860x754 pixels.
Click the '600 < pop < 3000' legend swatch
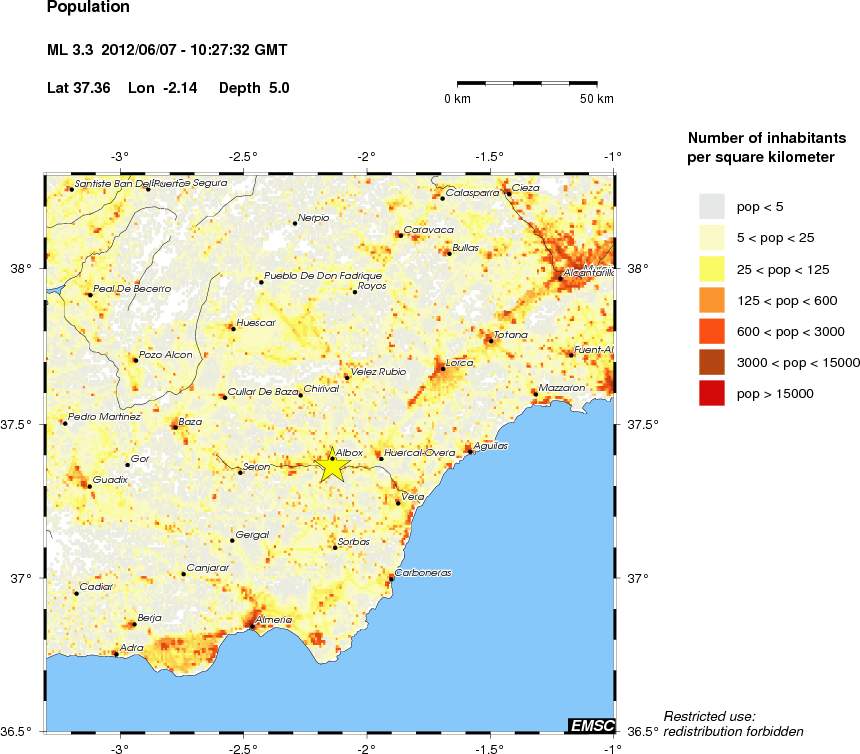click(711, 331)
